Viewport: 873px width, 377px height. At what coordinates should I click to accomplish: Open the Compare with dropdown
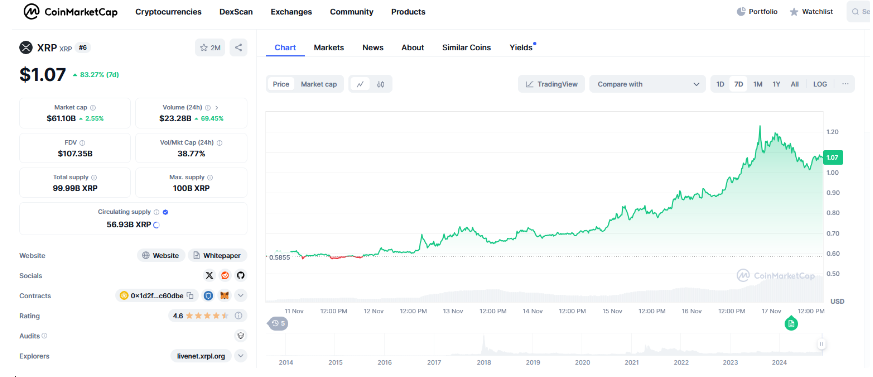[648, 84]
